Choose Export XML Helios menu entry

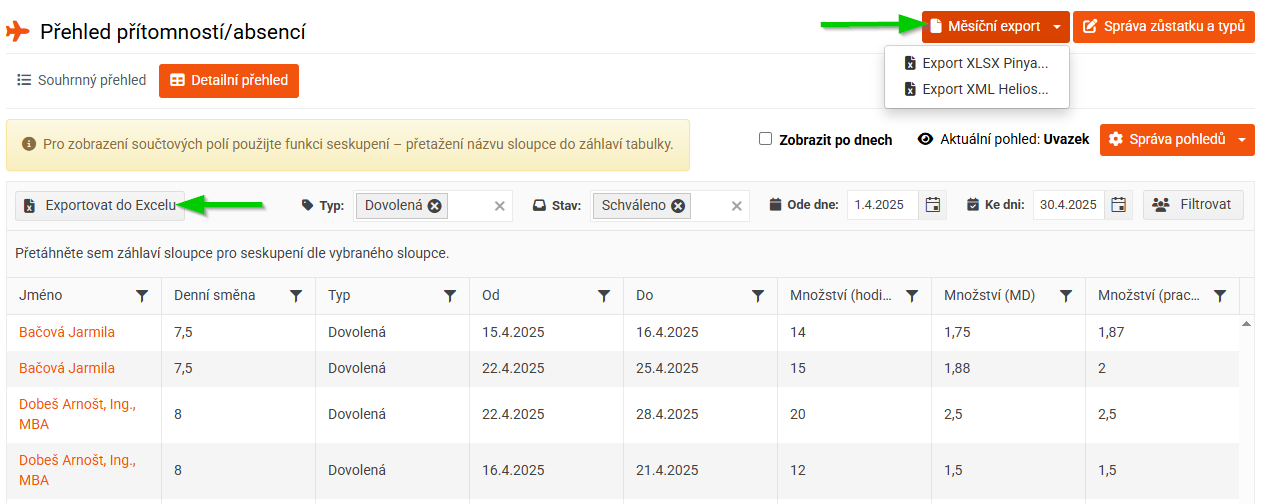tap(977, 89)
